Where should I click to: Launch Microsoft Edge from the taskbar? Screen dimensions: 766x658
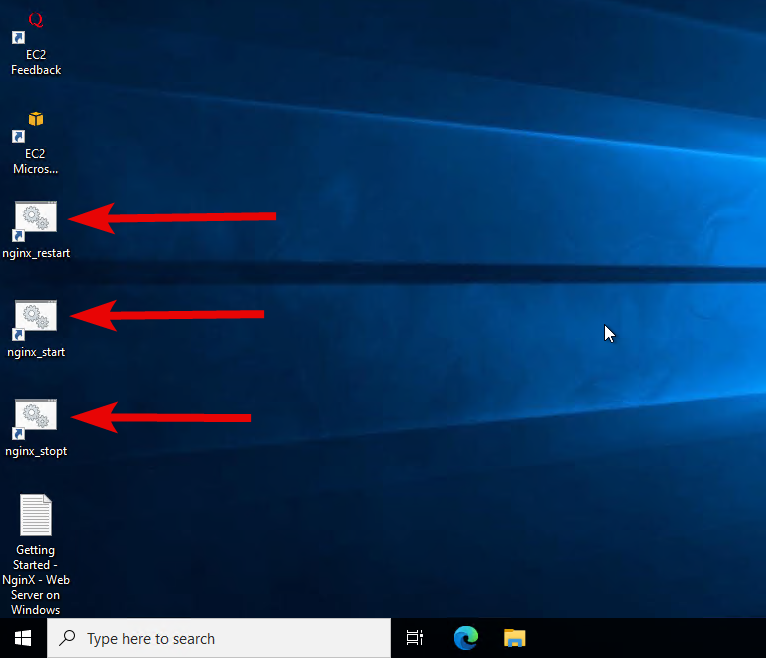click(x=466, y=638)
